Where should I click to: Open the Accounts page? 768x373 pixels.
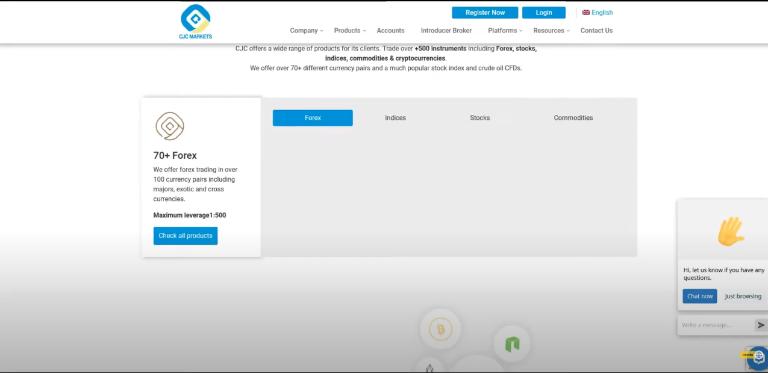[x=390, y=30]
